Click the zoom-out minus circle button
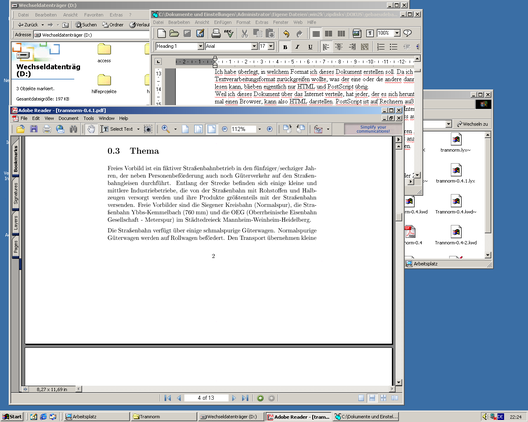The width and height of the screenshot is (528, 422). tap(225, 129)
